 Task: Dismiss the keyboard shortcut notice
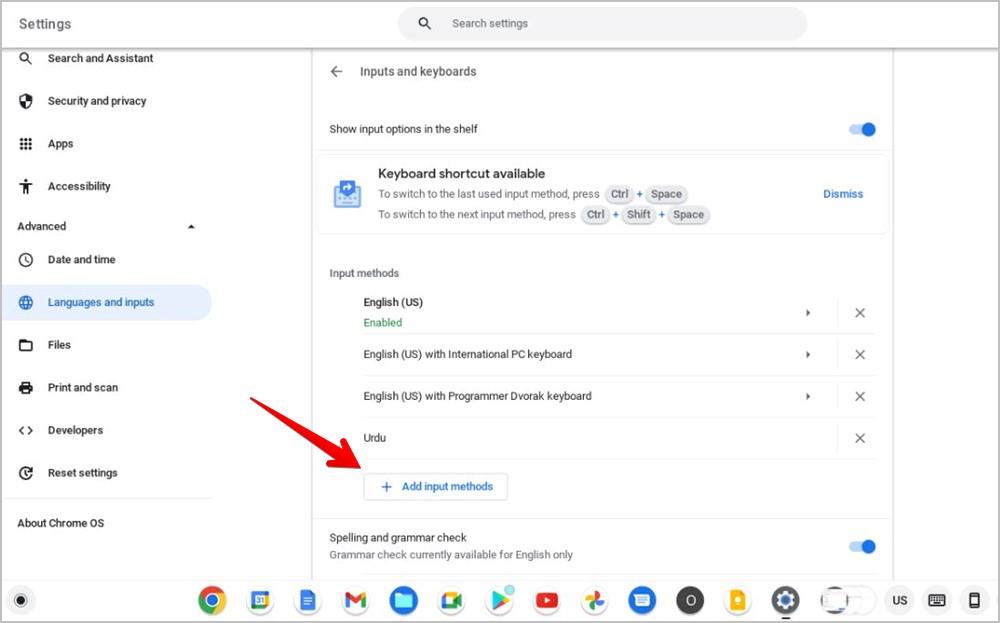pyautogui.click(x=842, y=194)
